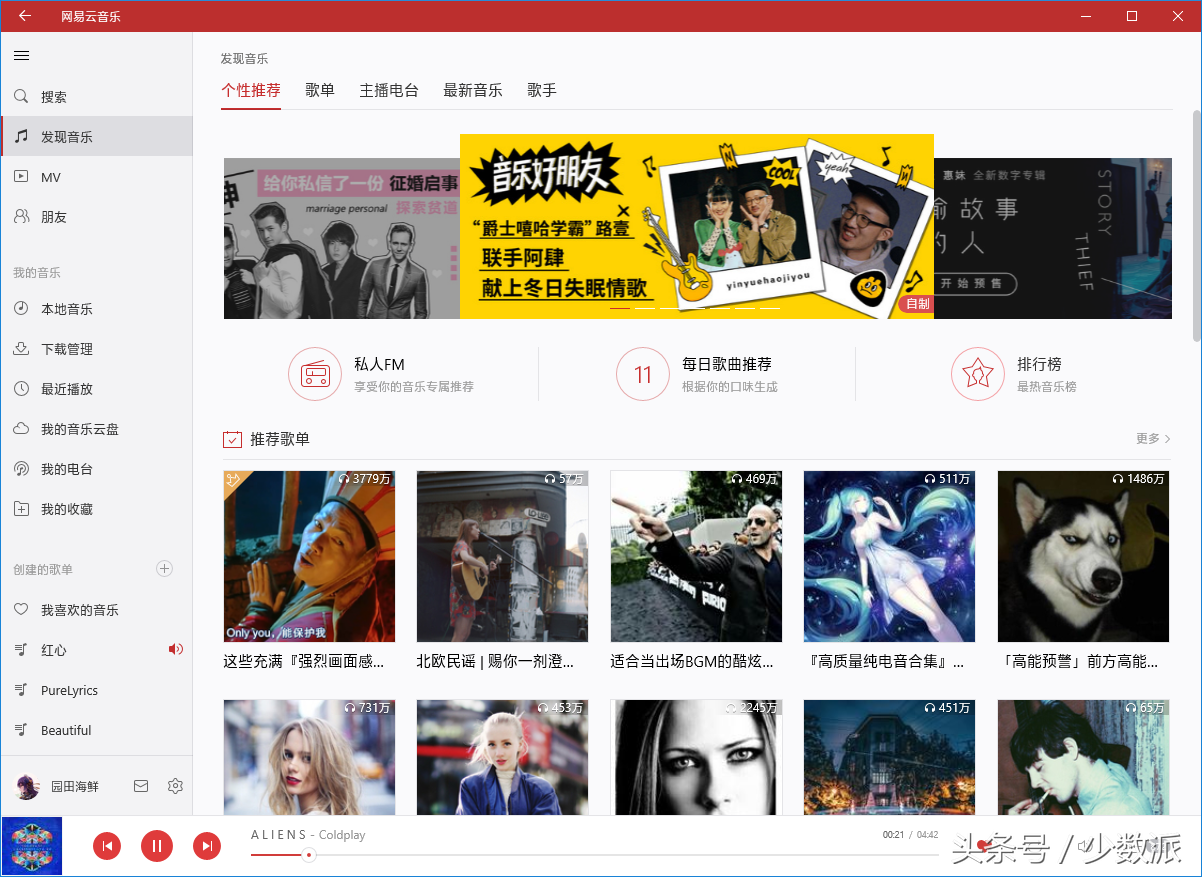
Task: Open 我的收藏 my collection
Action: pos(96,509)
